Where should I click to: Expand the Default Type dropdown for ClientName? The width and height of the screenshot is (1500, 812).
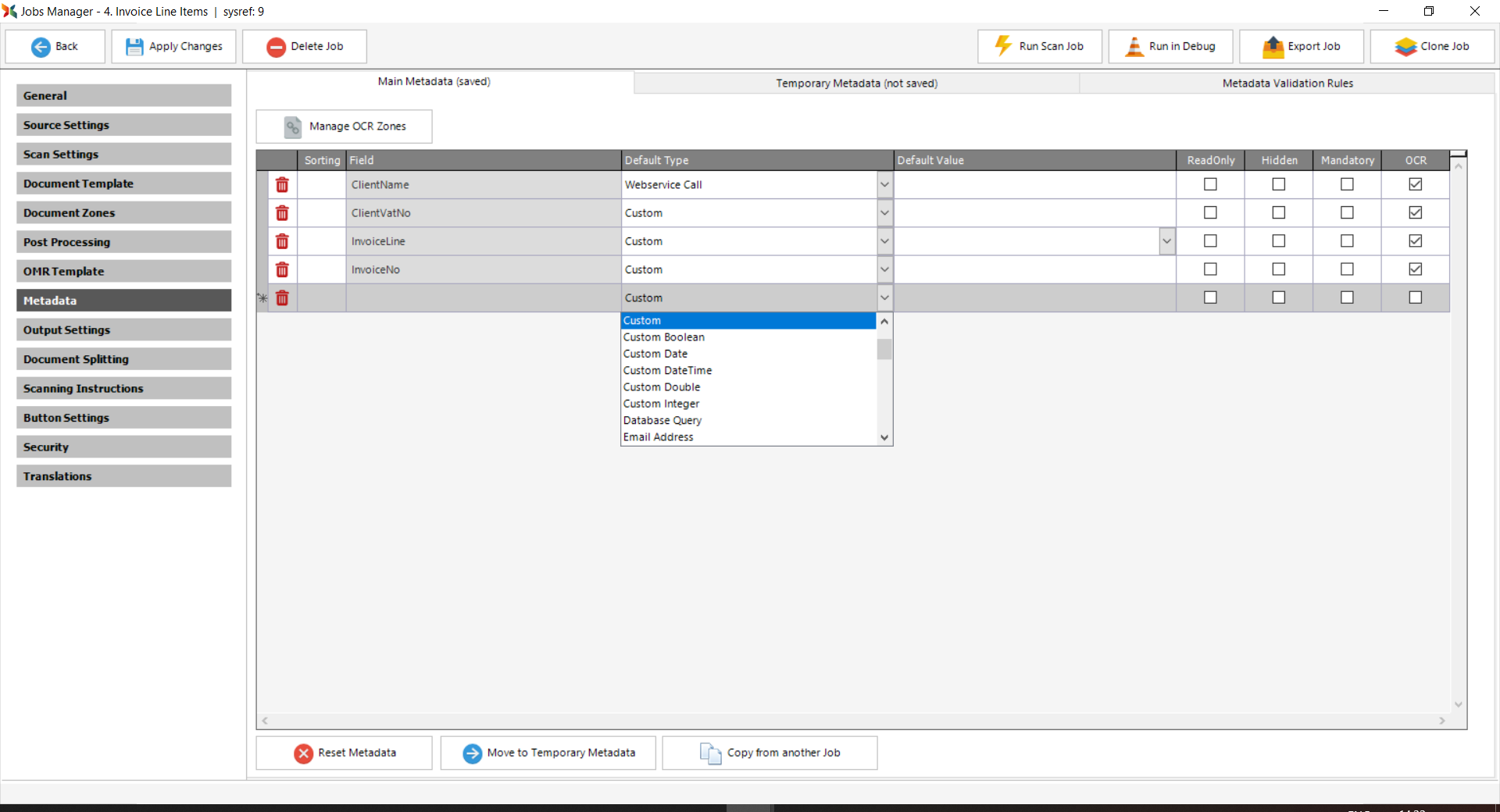pos(884,185)
